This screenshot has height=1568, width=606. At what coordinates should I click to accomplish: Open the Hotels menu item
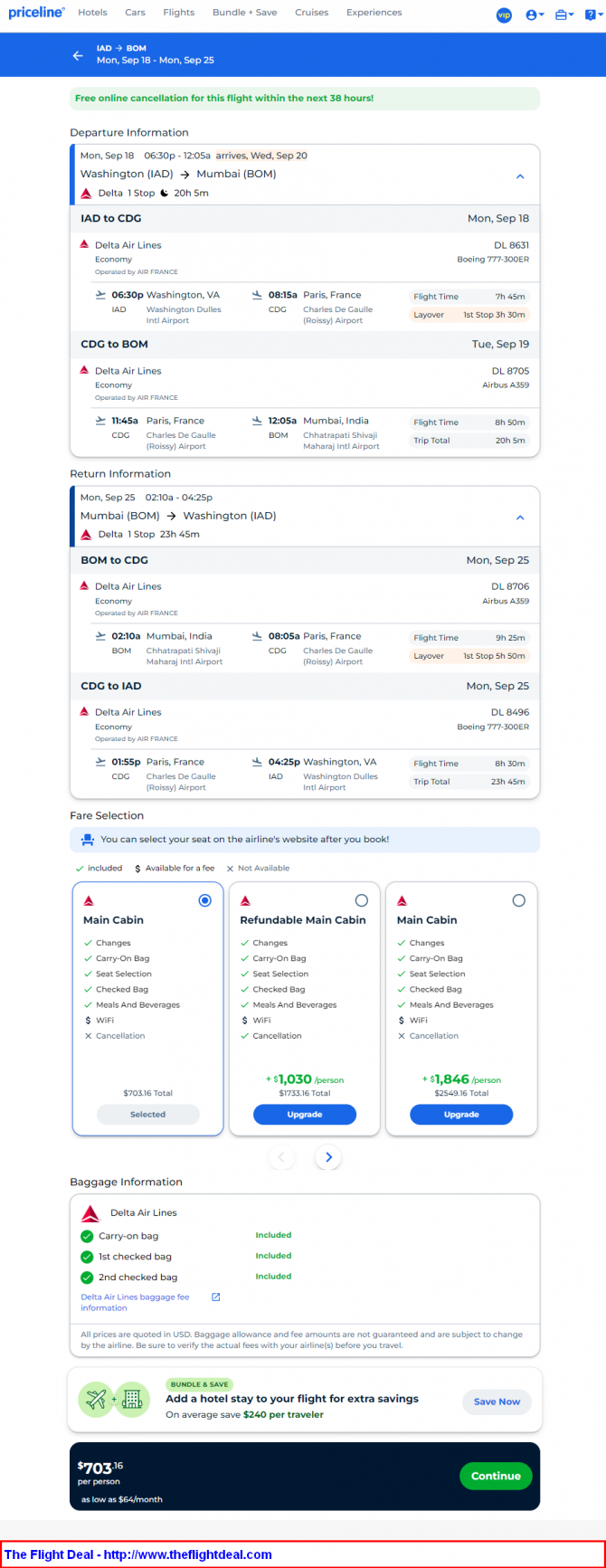click(x=92, y=13)
